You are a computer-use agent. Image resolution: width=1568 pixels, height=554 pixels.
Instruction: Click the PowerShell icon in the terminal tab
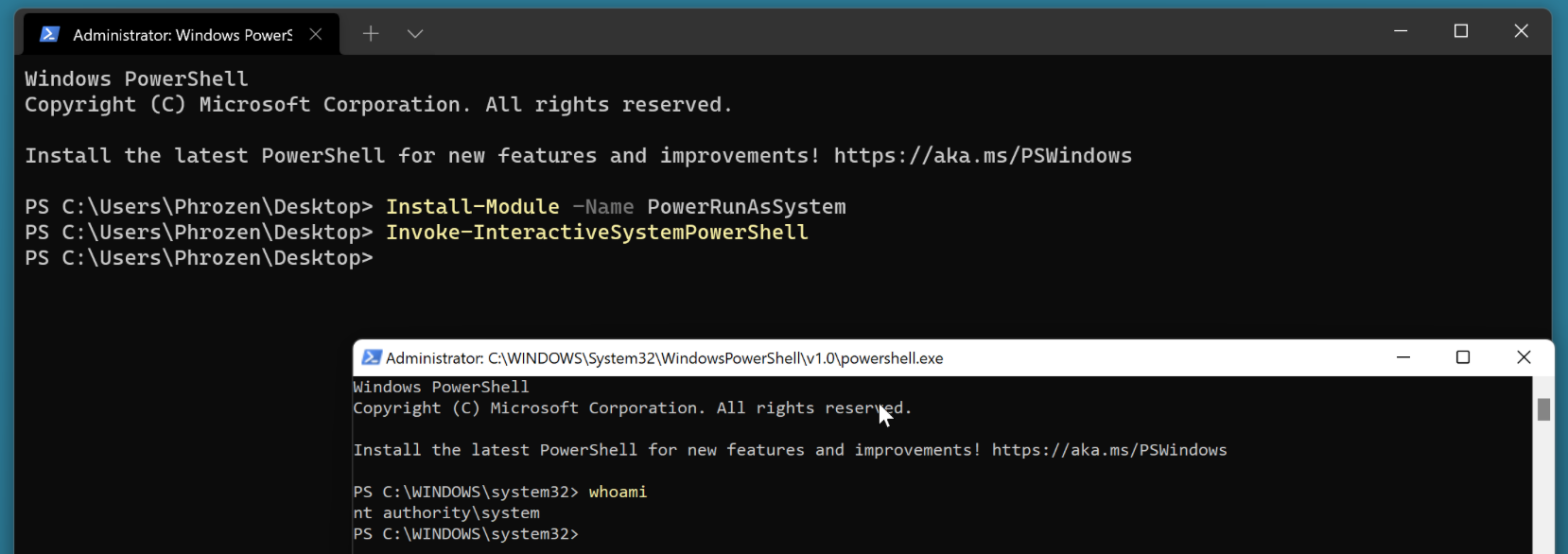[49, 34]
